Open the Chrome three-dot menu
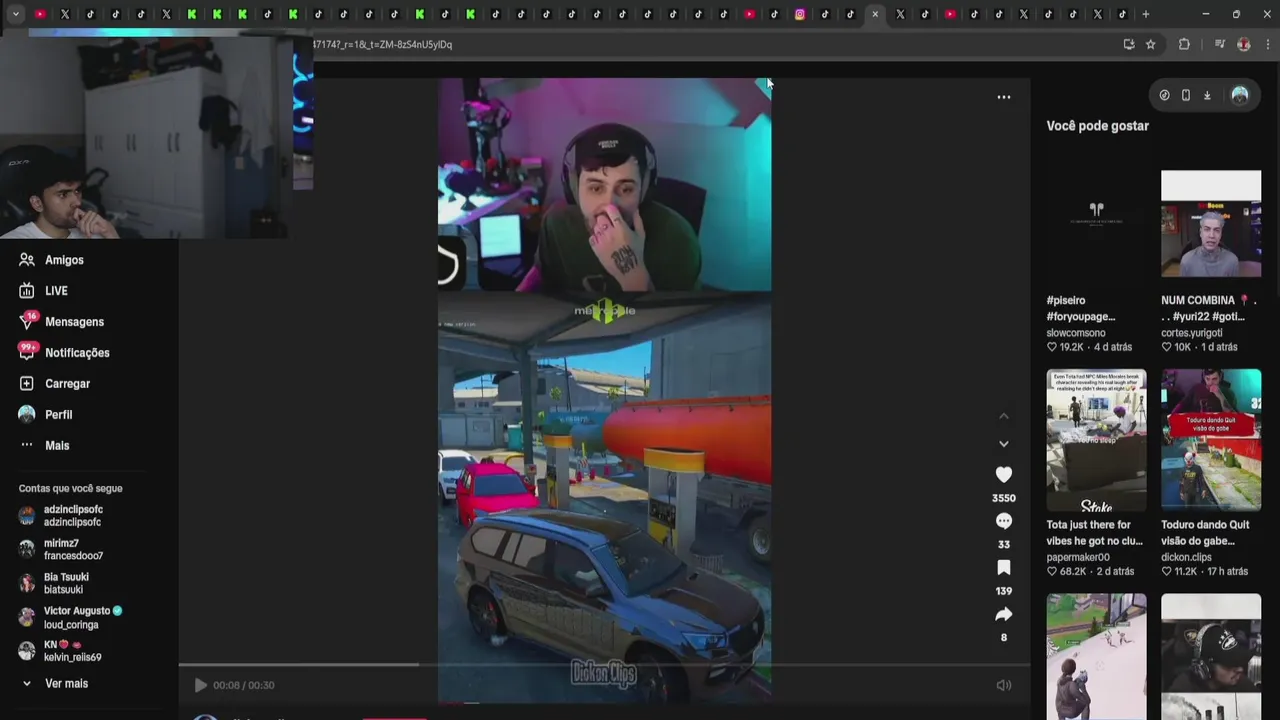The image size is (1280, 720). 1268,44
